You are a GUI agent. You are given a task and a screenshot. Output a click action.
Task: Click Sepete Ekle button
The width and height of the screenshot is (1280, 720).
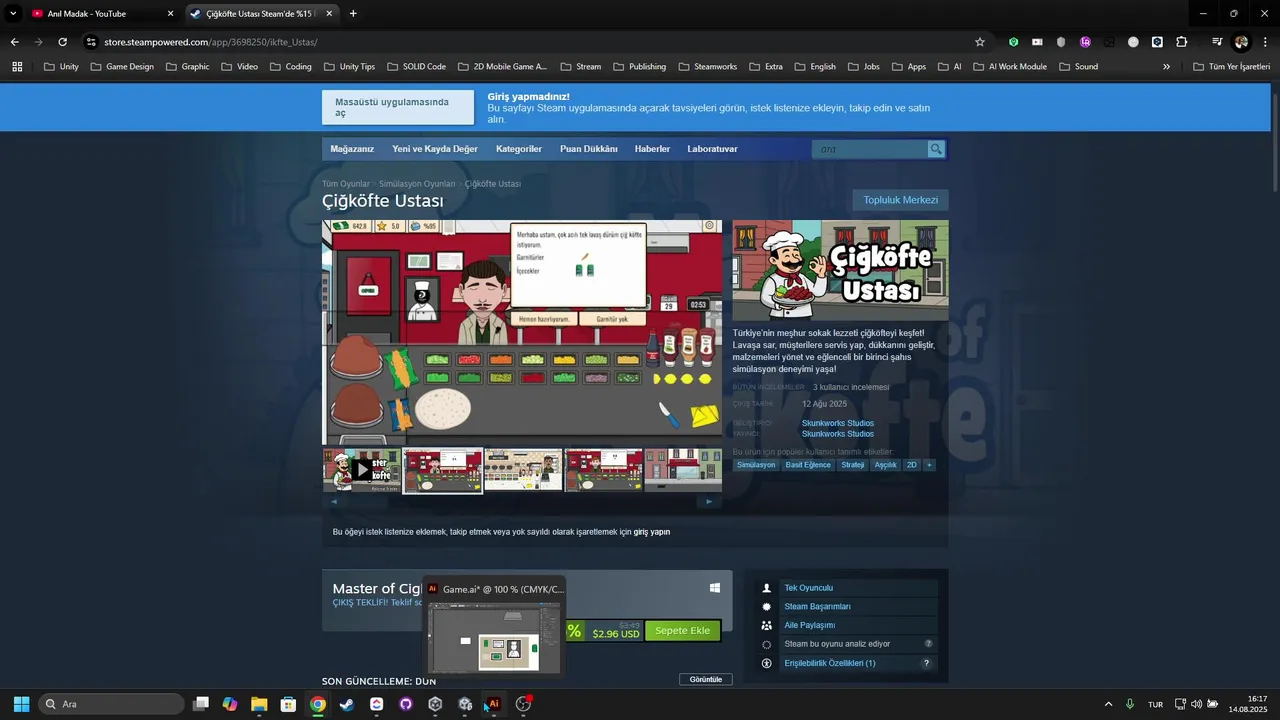682,631
